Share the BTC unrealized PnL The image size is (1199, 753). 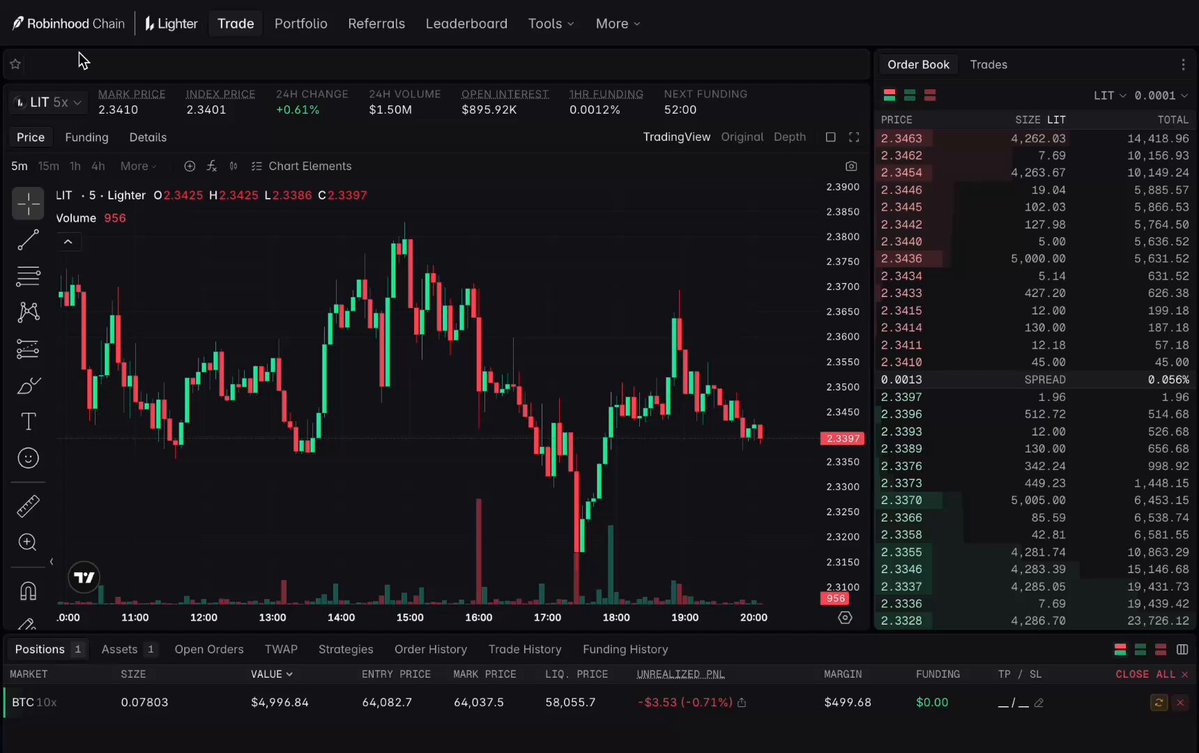(x=742, y=703)
